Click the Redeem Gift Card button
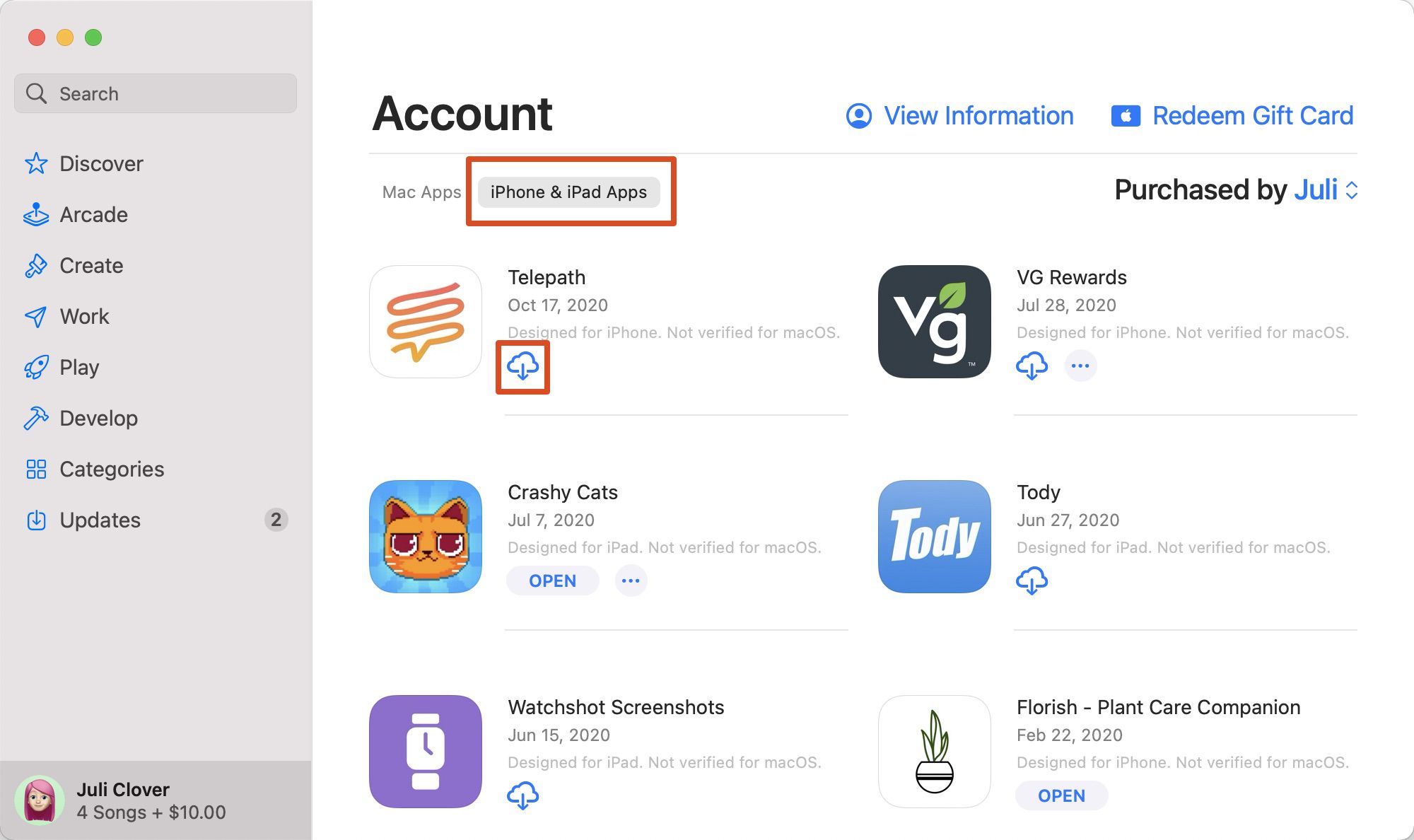The width and height of the screenshot is (1414, 840). click(1232, 115)
